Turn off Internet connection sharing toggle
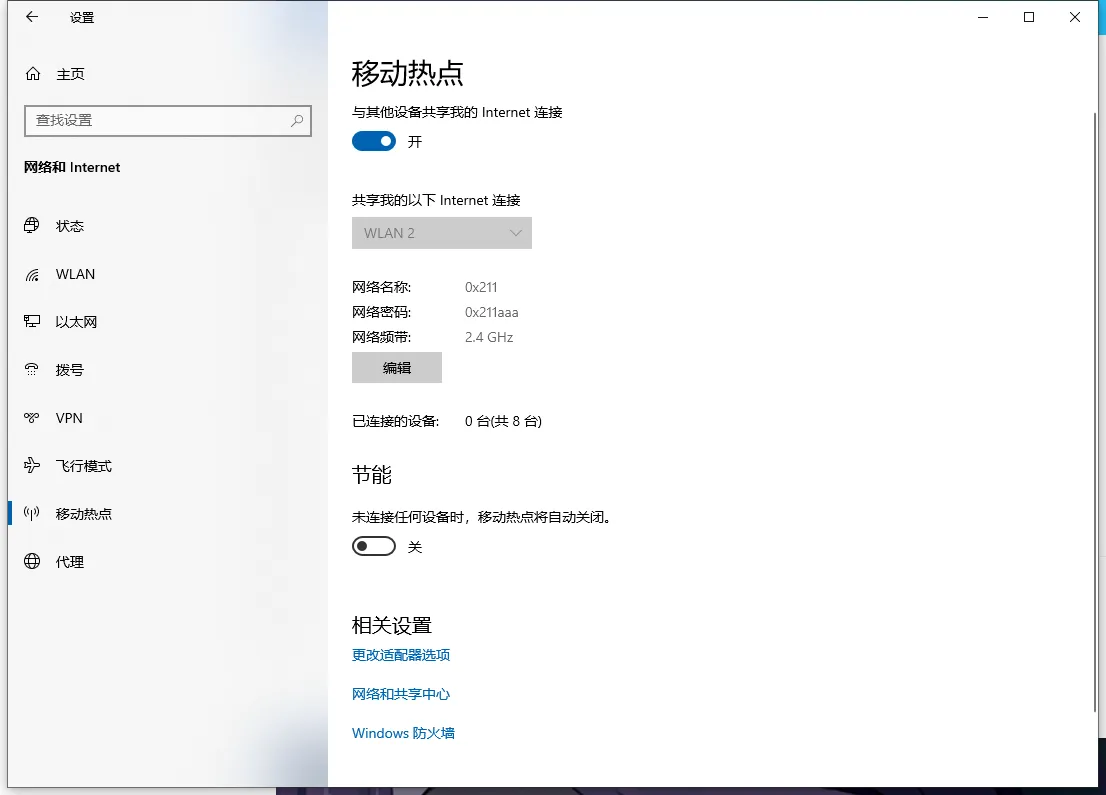The width and height of the screenshot is (1106, 795). [x=374, y=142]
